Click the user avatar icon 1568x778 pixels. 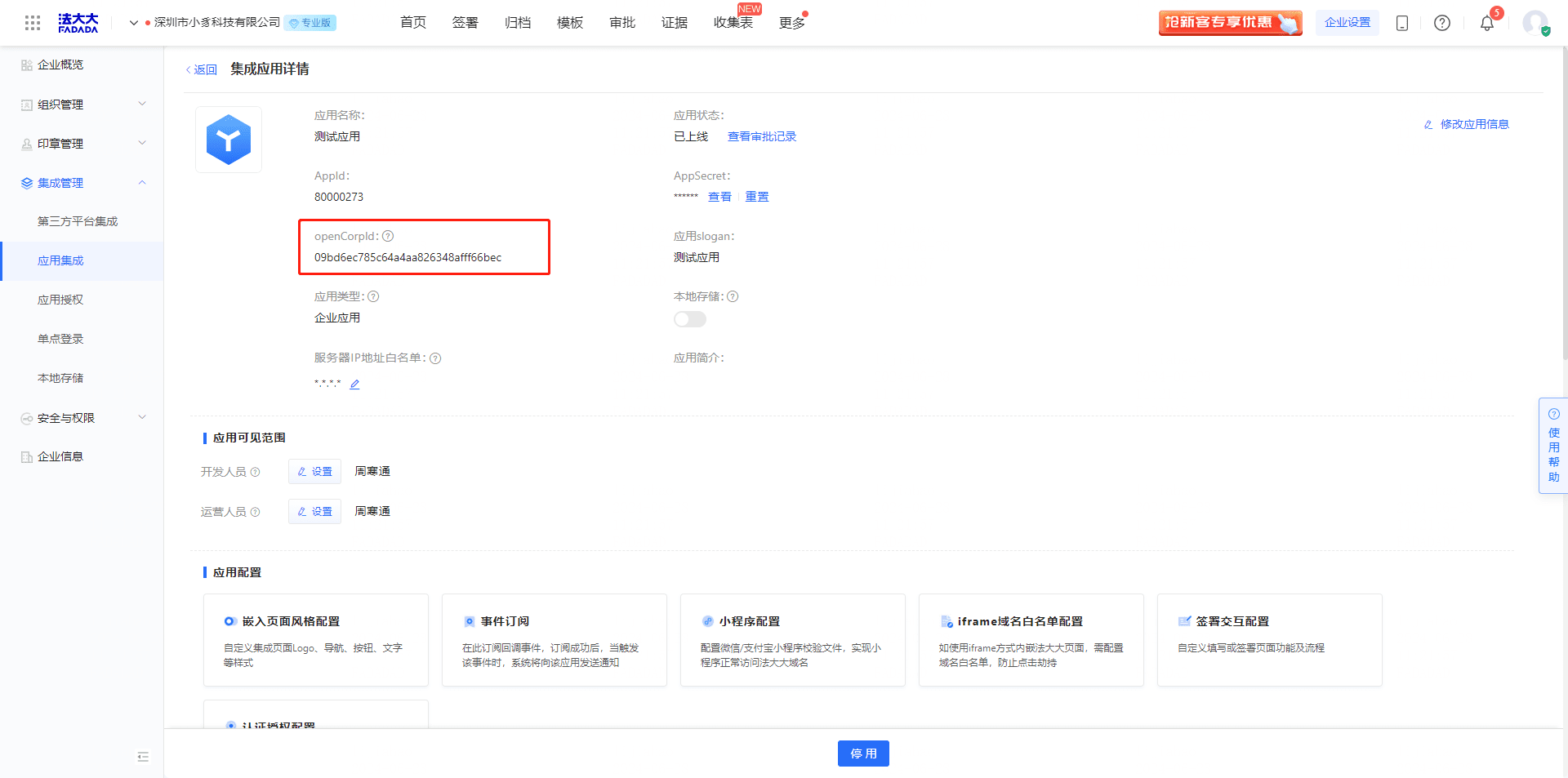pos(1535,23)
